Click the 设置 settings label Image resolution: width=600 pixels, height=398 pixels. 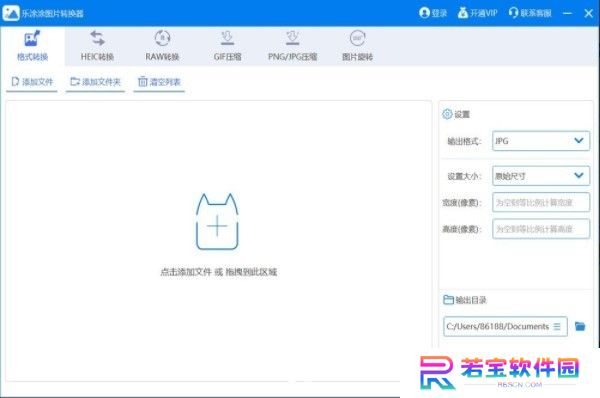(462, 114)
